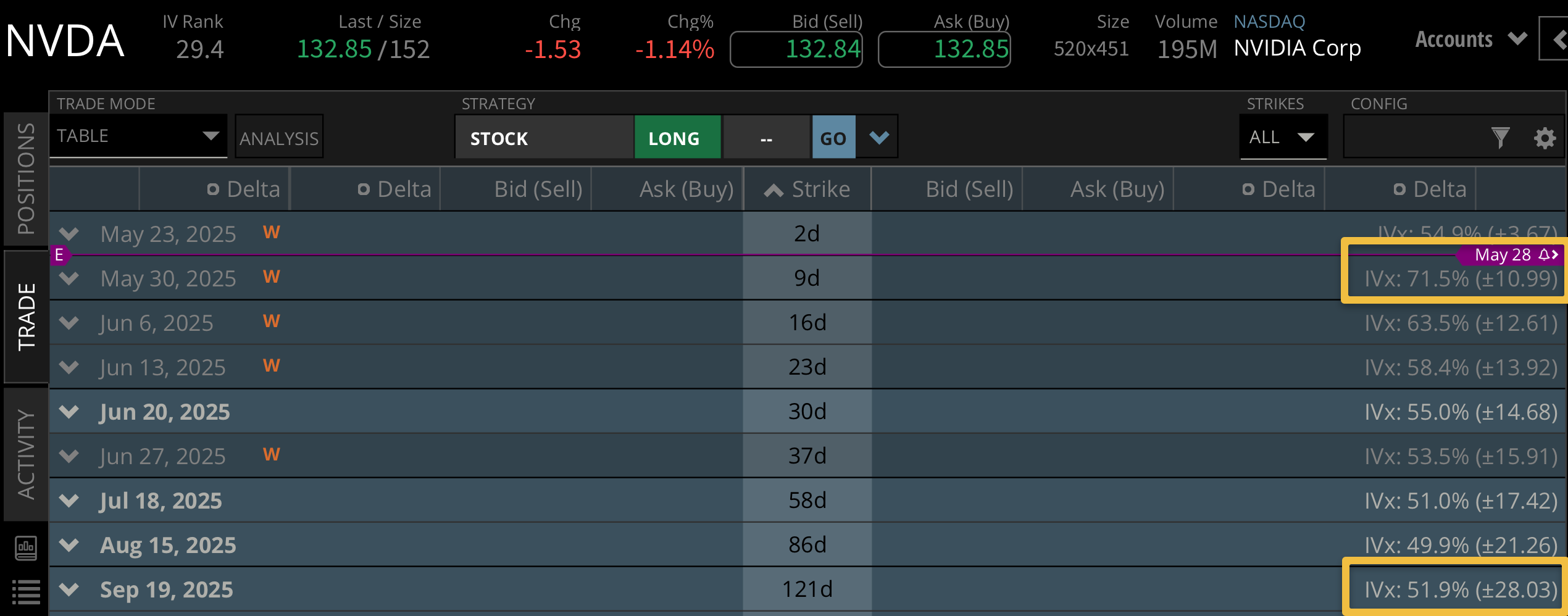The height and width of the screenshot is (616, 1568).
Task: Click the W weekly marker beside May 23, 2025
Action: pos(270,233)
